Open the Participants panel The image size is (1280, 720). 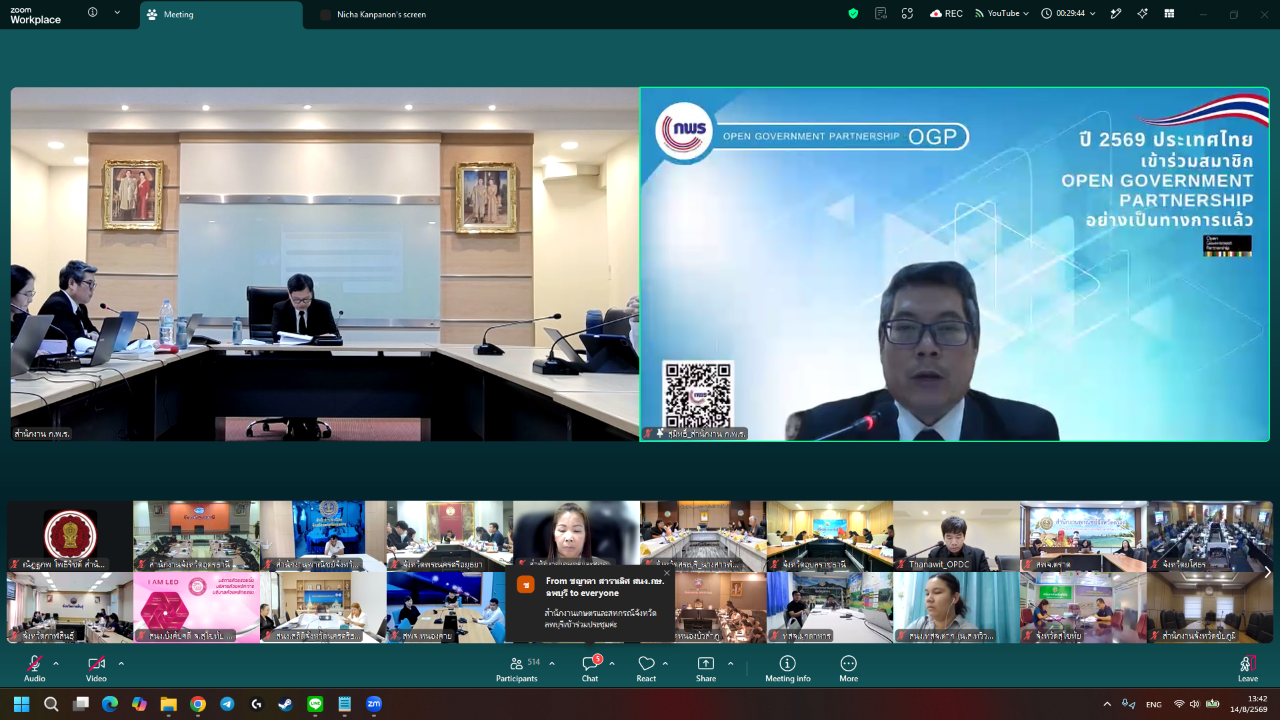(517, 668)
